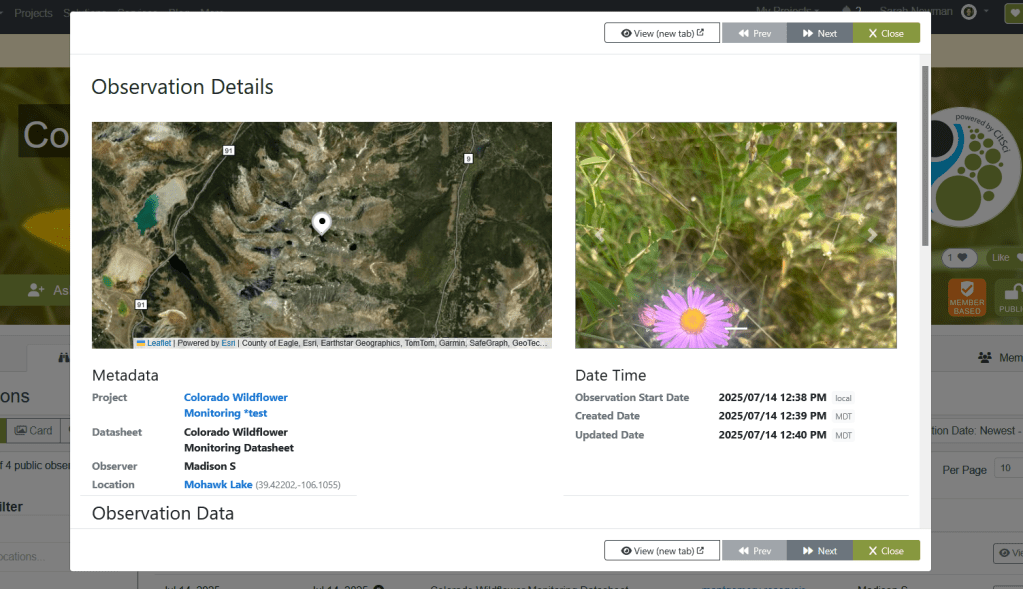
Task: Select Created Date value 2025/07/14 12:39 PM
Action: point(772,415)
